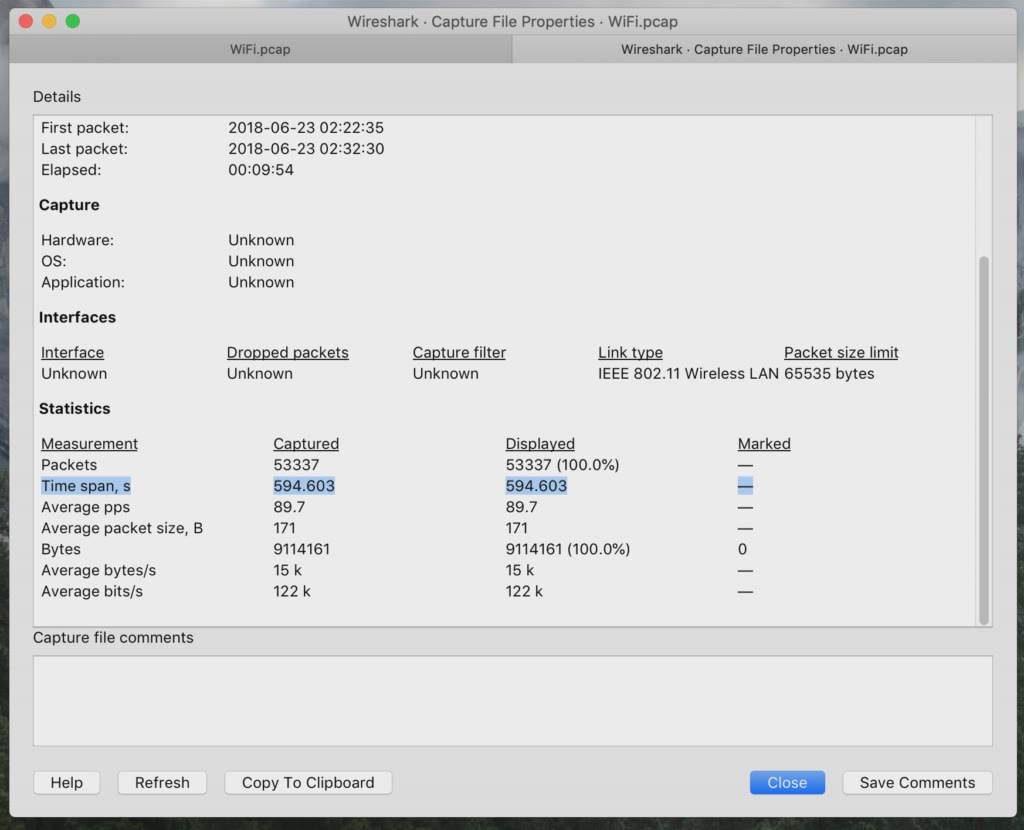The height and width of the screenshot is (830, 1024).
Task: Click the 'Capture filter' column header
Action: pyautogui.click(x=459, y=353)
